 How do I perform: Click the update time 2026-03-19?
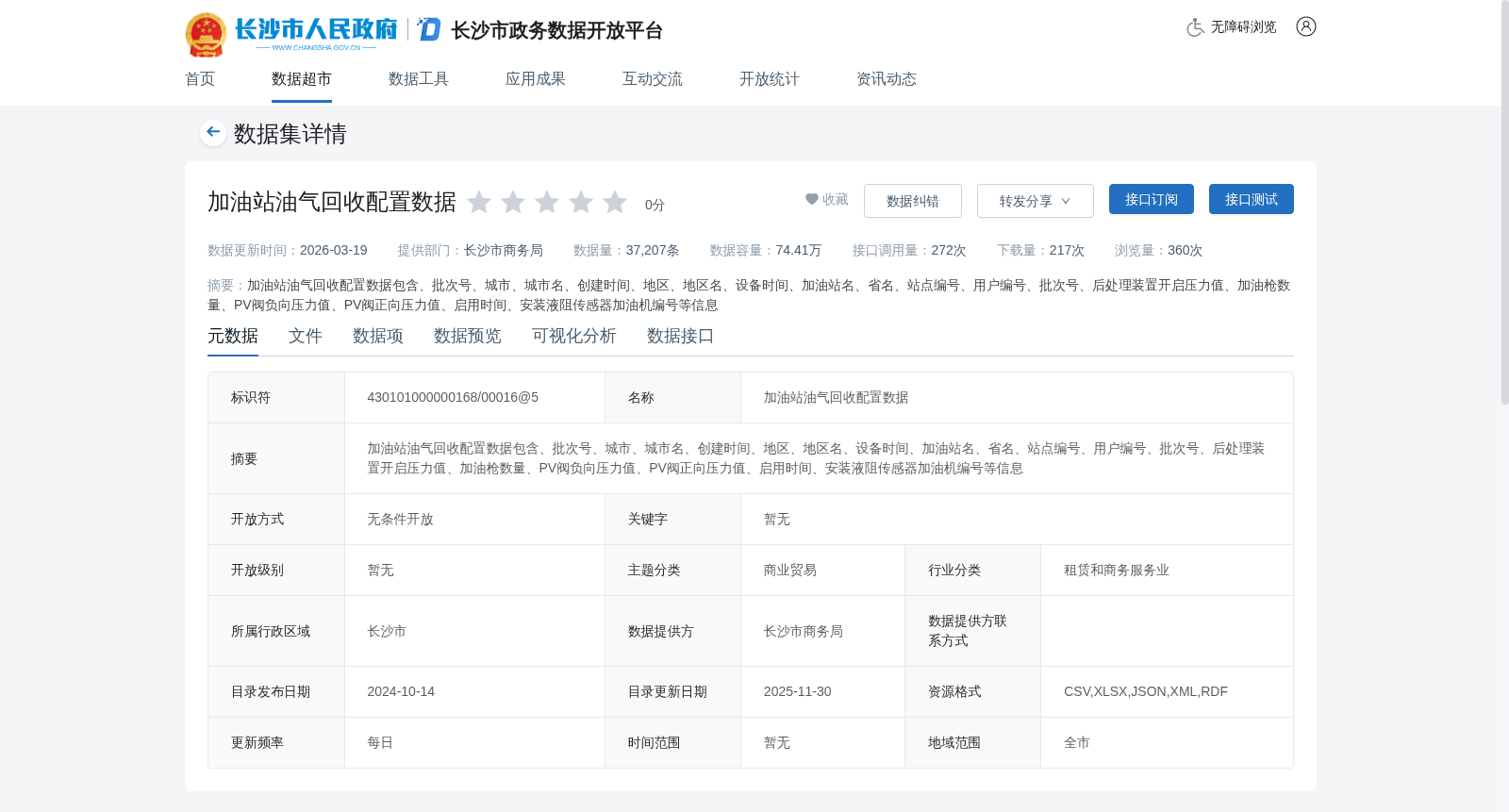click(334, 250)
